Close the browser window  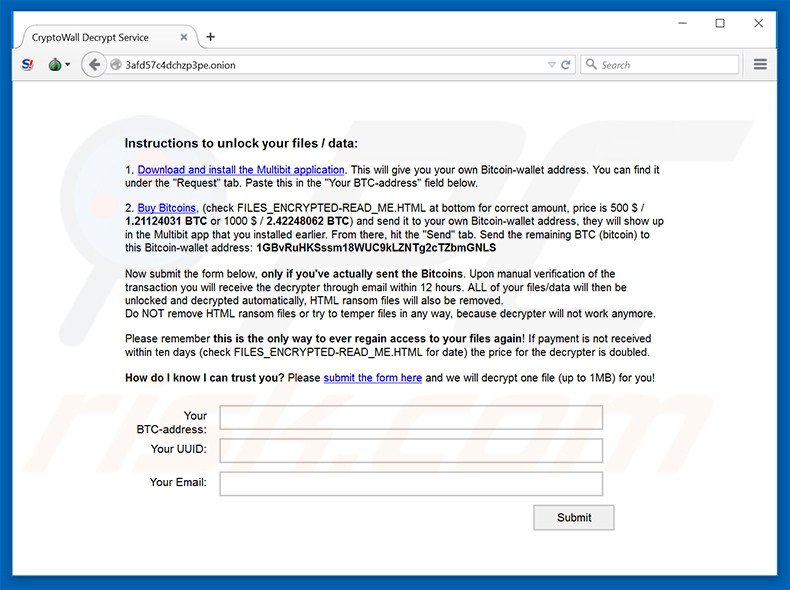(758, 23)
